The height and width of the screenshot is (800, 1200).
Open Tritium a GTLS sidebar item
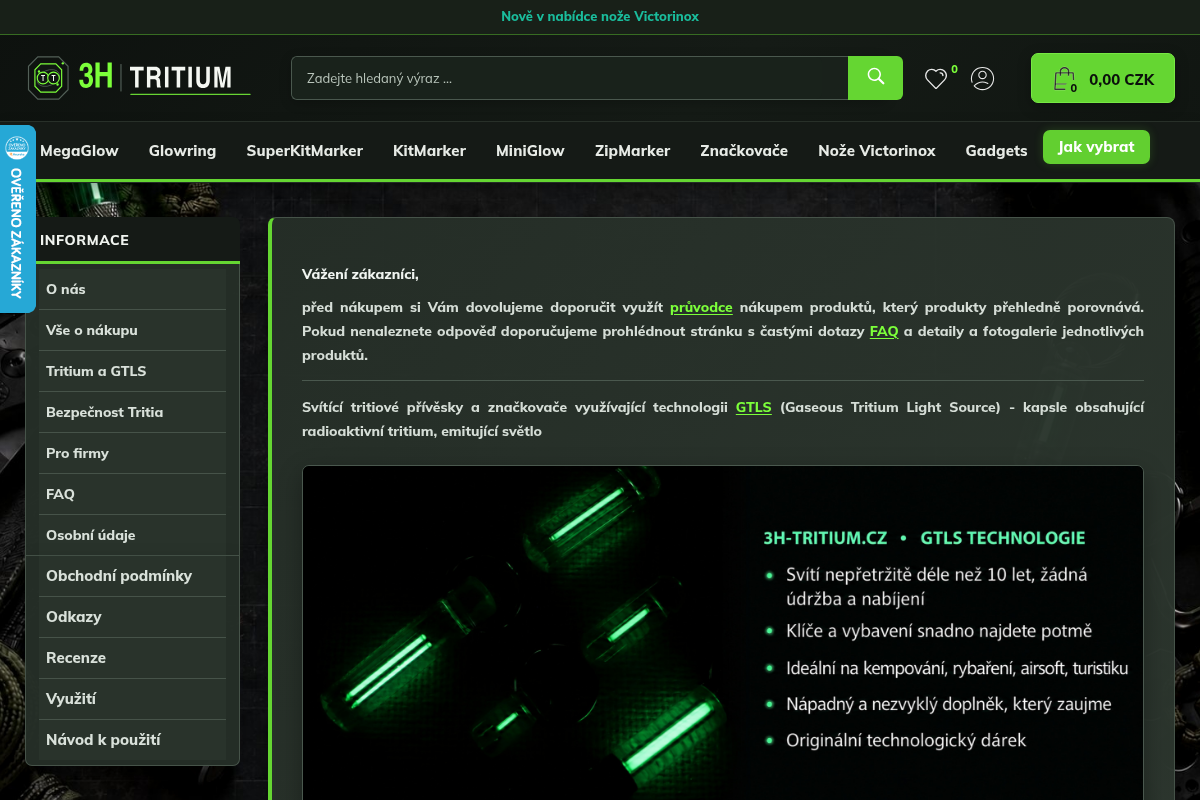coord(133,371)
